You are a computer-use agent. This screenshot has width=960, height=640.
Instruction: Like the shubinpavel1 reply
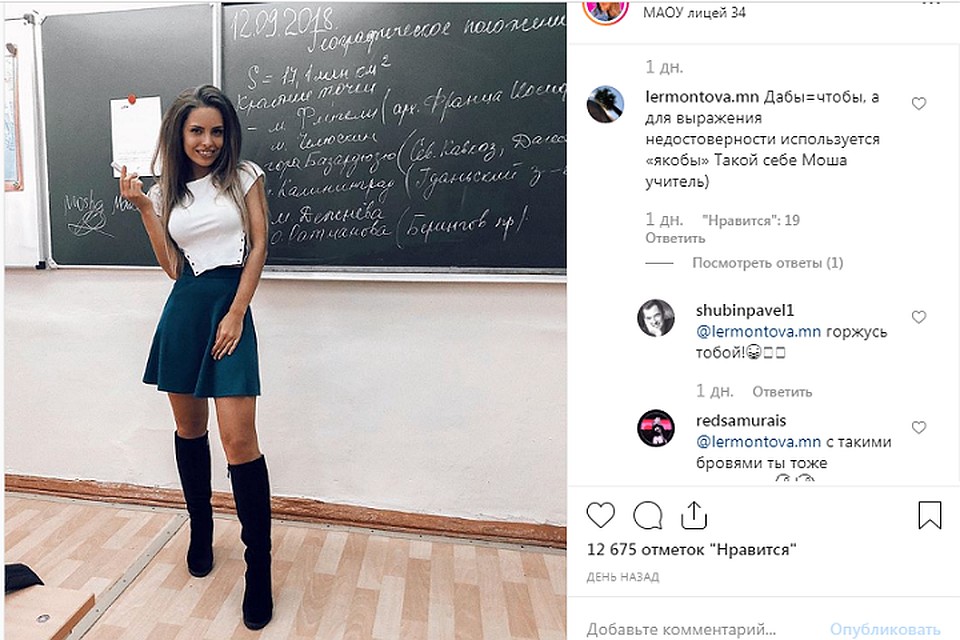(x=918, y=317)
